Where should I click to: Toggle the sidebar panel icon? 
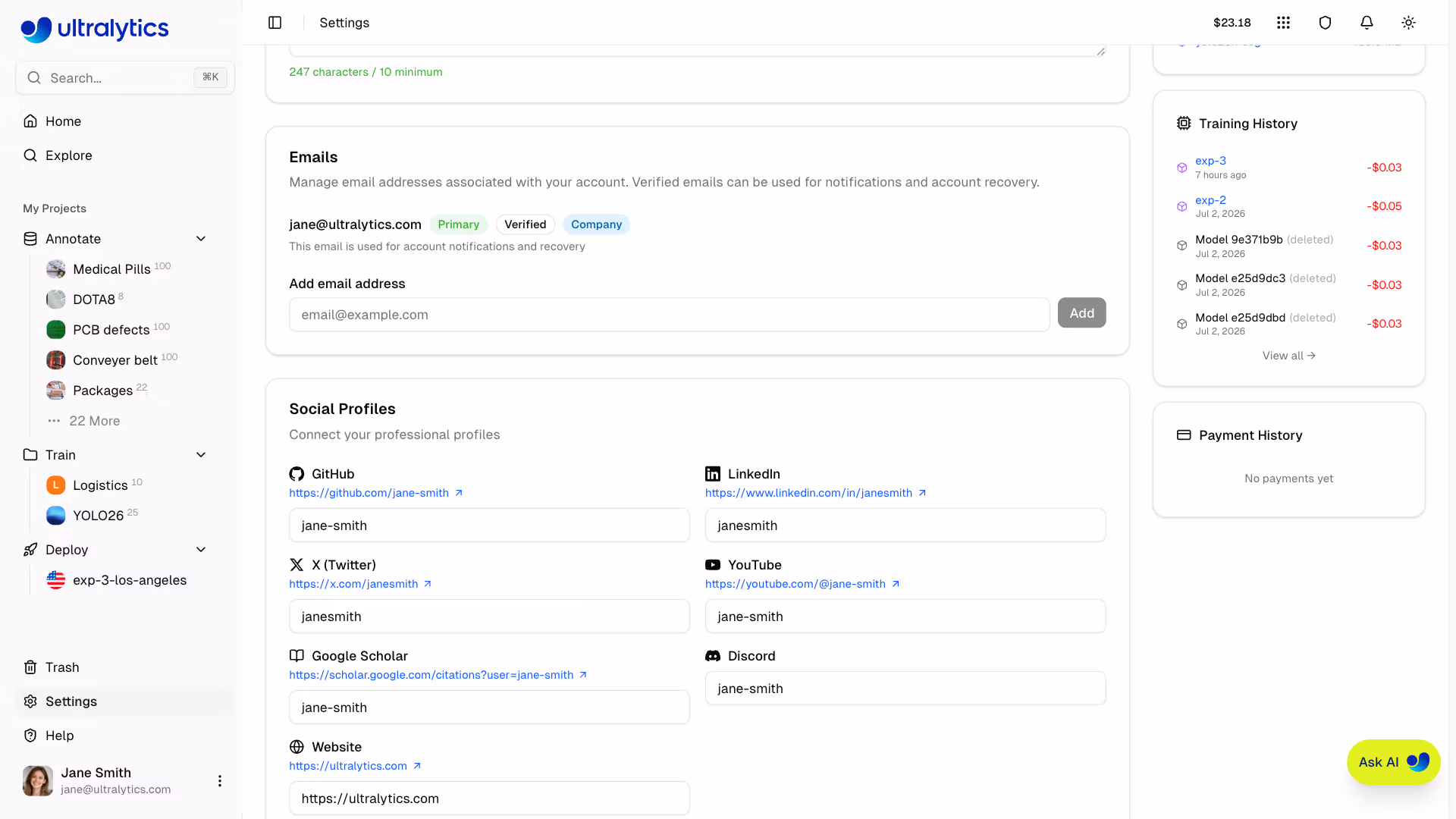click(275, 23)
